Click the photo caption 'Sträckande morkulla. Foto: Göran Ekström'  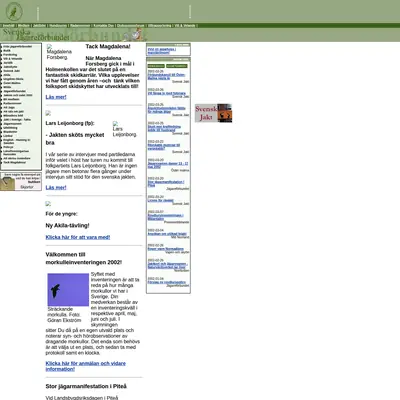64,315
